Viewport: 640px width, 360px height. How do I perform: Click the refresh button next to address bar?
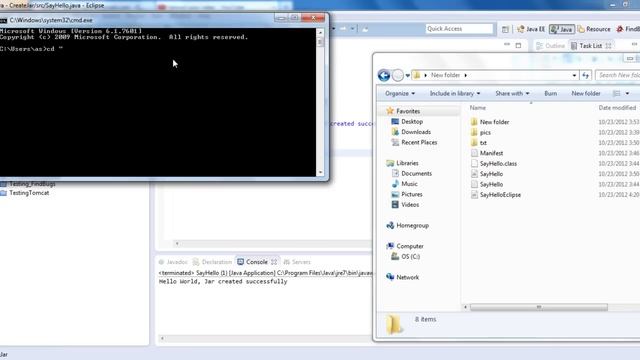586,76
